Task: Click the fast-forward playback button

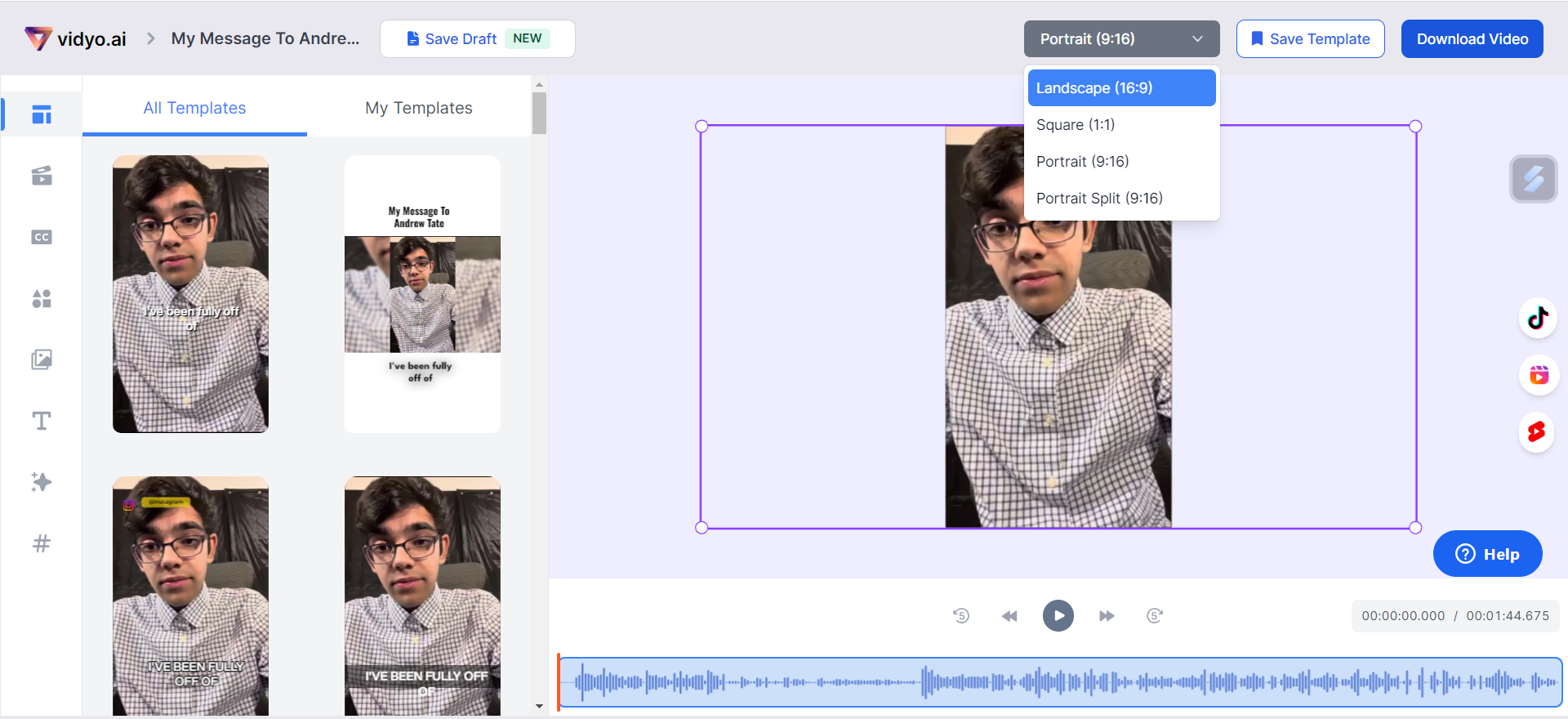Action: [1107, 616]
